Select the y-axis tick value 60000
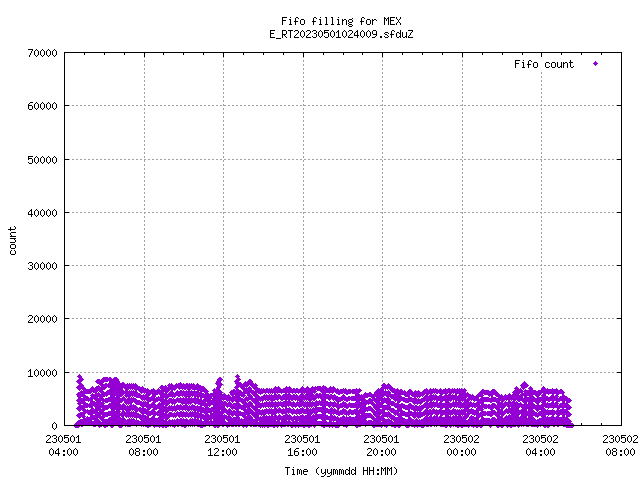 coord(42,106)
